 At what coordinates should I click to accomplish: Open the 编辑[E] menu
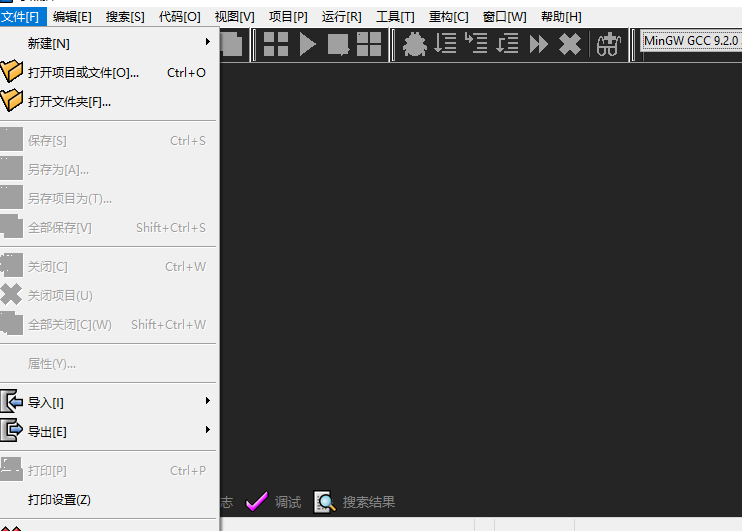[72, 17]
